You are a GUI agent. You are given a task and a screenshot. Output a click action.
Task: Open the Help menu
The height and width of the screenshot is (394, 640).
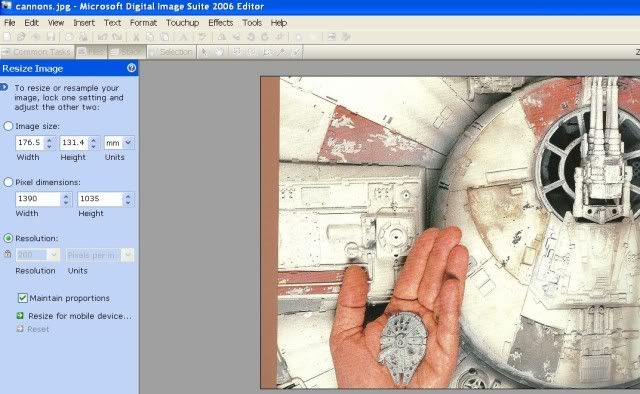[x=279, y=23]
